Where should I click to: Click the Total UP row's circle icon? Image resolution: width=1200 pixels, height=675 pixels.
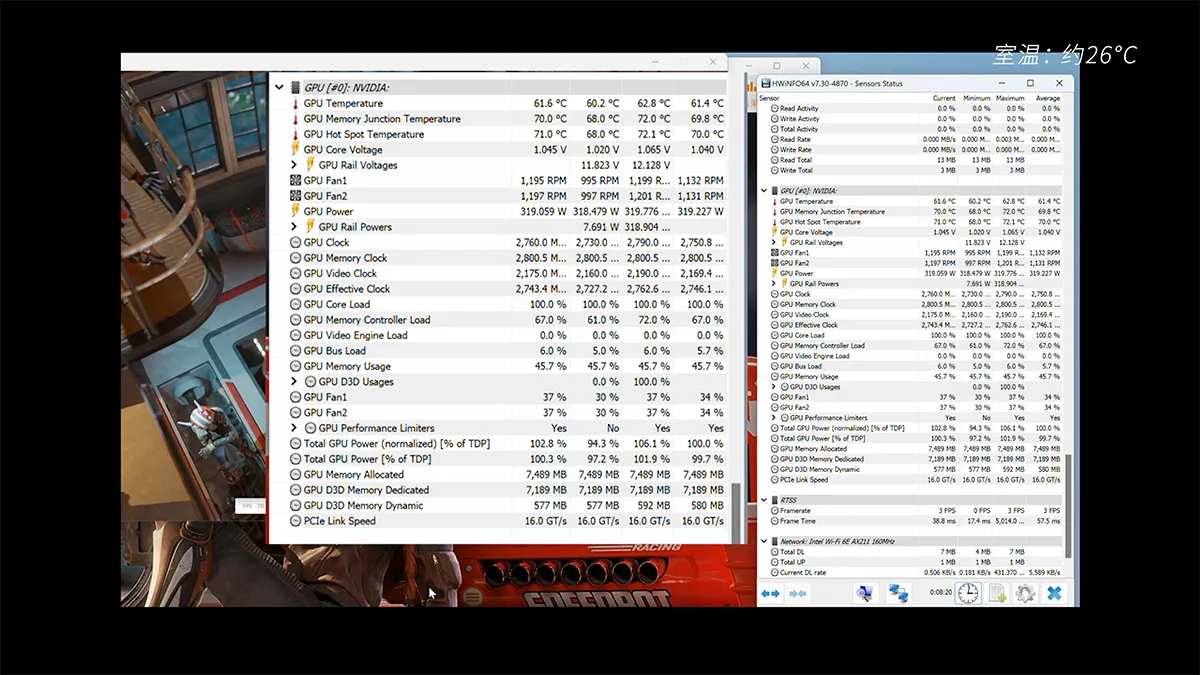tap(774, 562)
